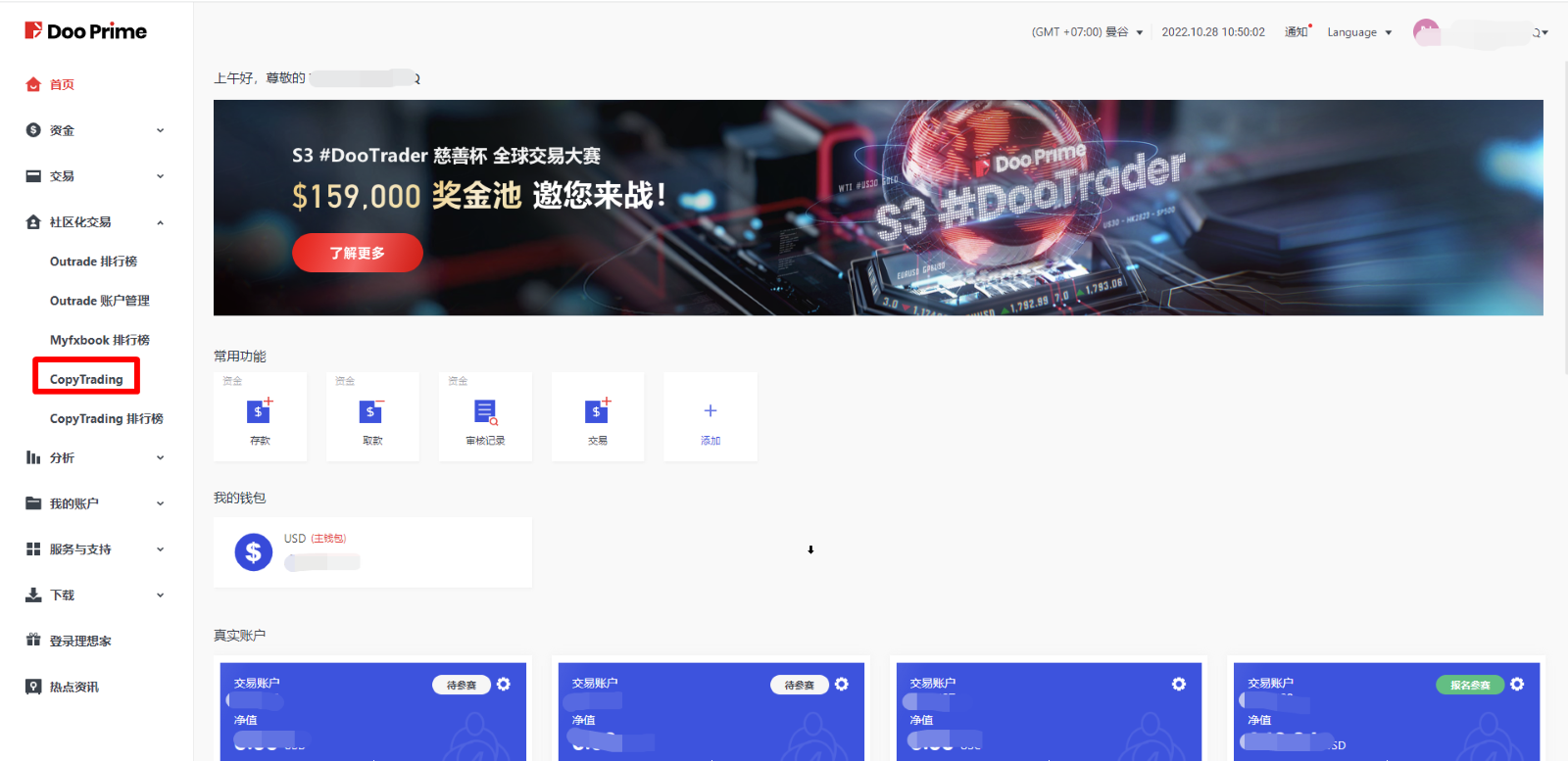Click the green 报名参赛 button
This screenshot has height=761, width=1568.
tap(1469, 685)
